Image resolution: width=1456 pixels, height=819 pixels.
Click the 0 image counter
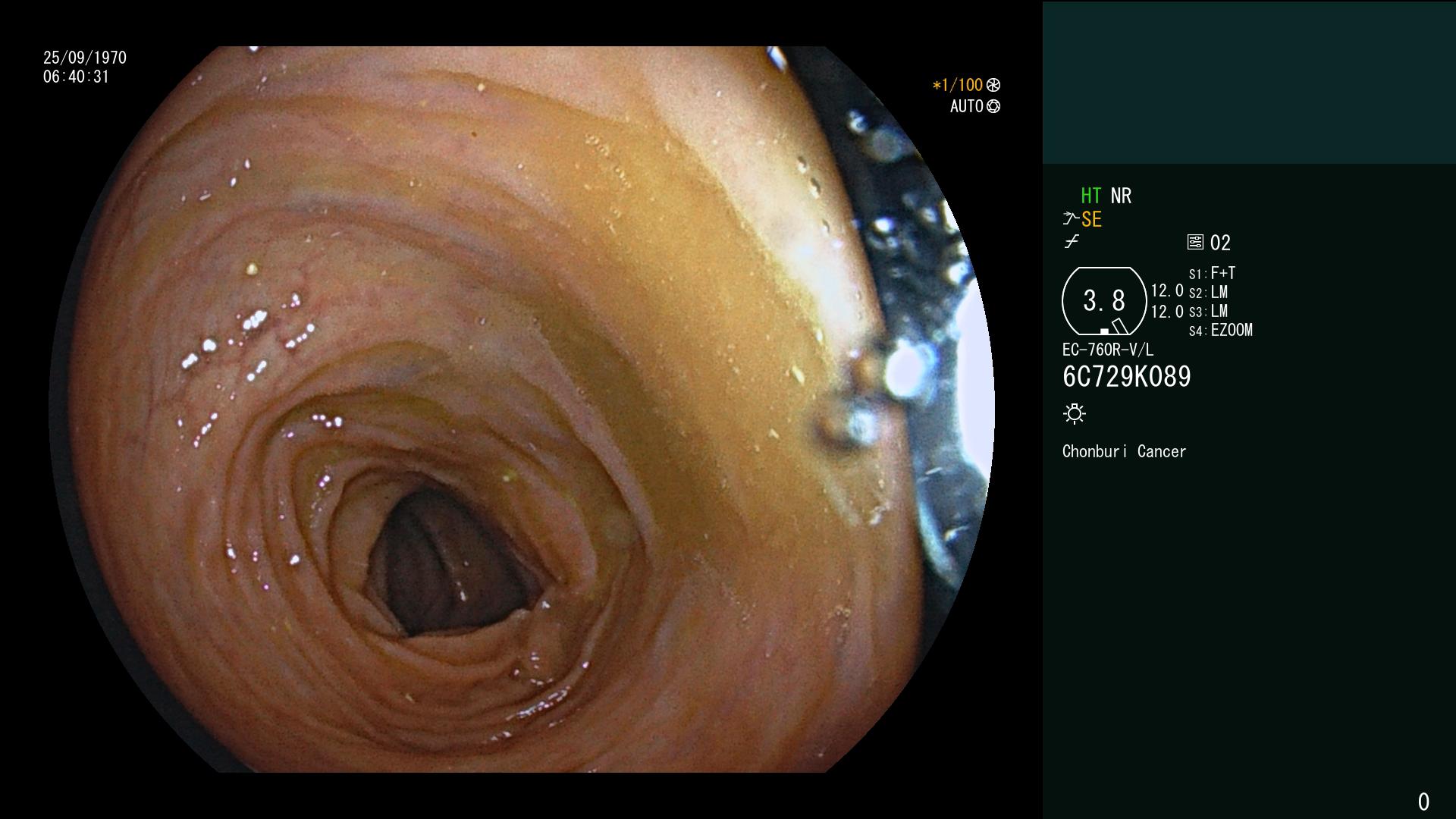1423,802
